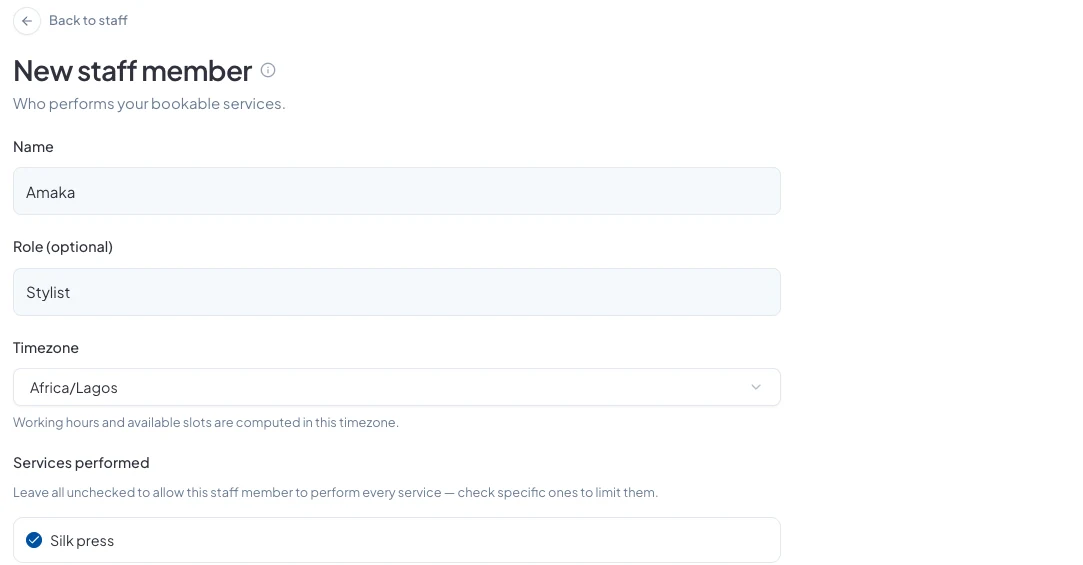Open the info icon beside New staff member
1083x565 pixels.
268,70
